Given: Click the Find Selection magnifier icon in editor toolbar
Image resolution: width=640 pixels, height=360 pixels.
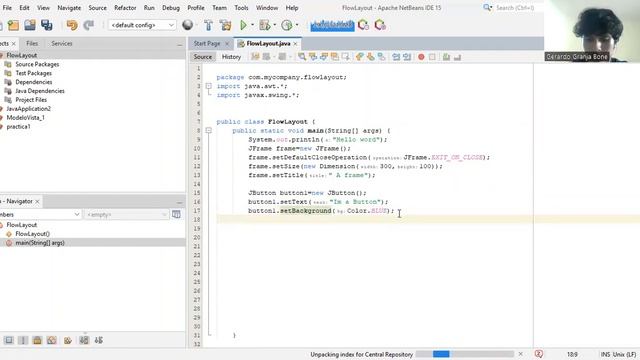Looking at the screenshot, I should (x=302, y=57).
